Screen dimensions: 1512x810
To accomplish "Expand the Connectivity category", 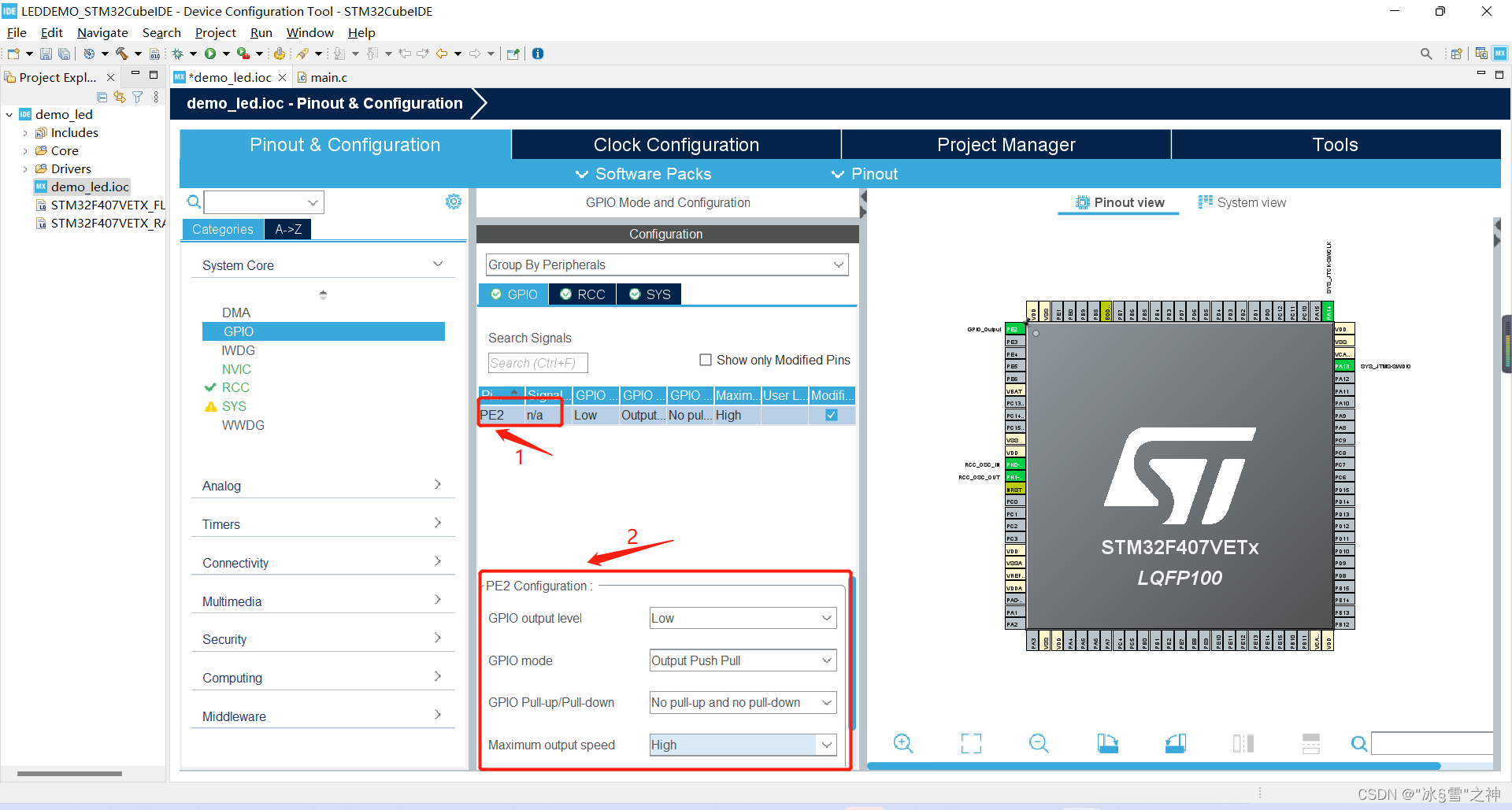I will 438,561.
